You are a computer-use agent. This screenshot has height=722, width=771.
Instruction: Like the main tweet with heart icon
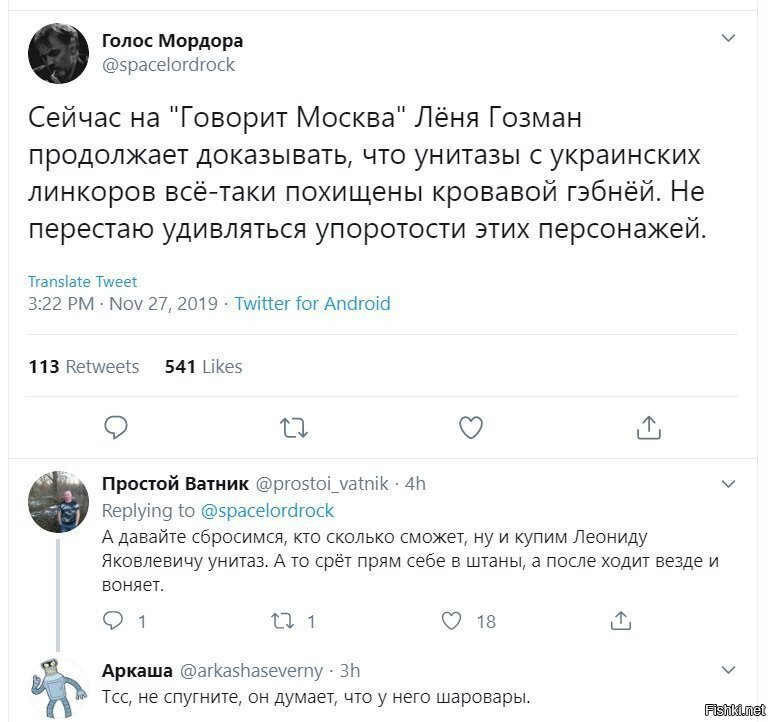pos(471,427)
